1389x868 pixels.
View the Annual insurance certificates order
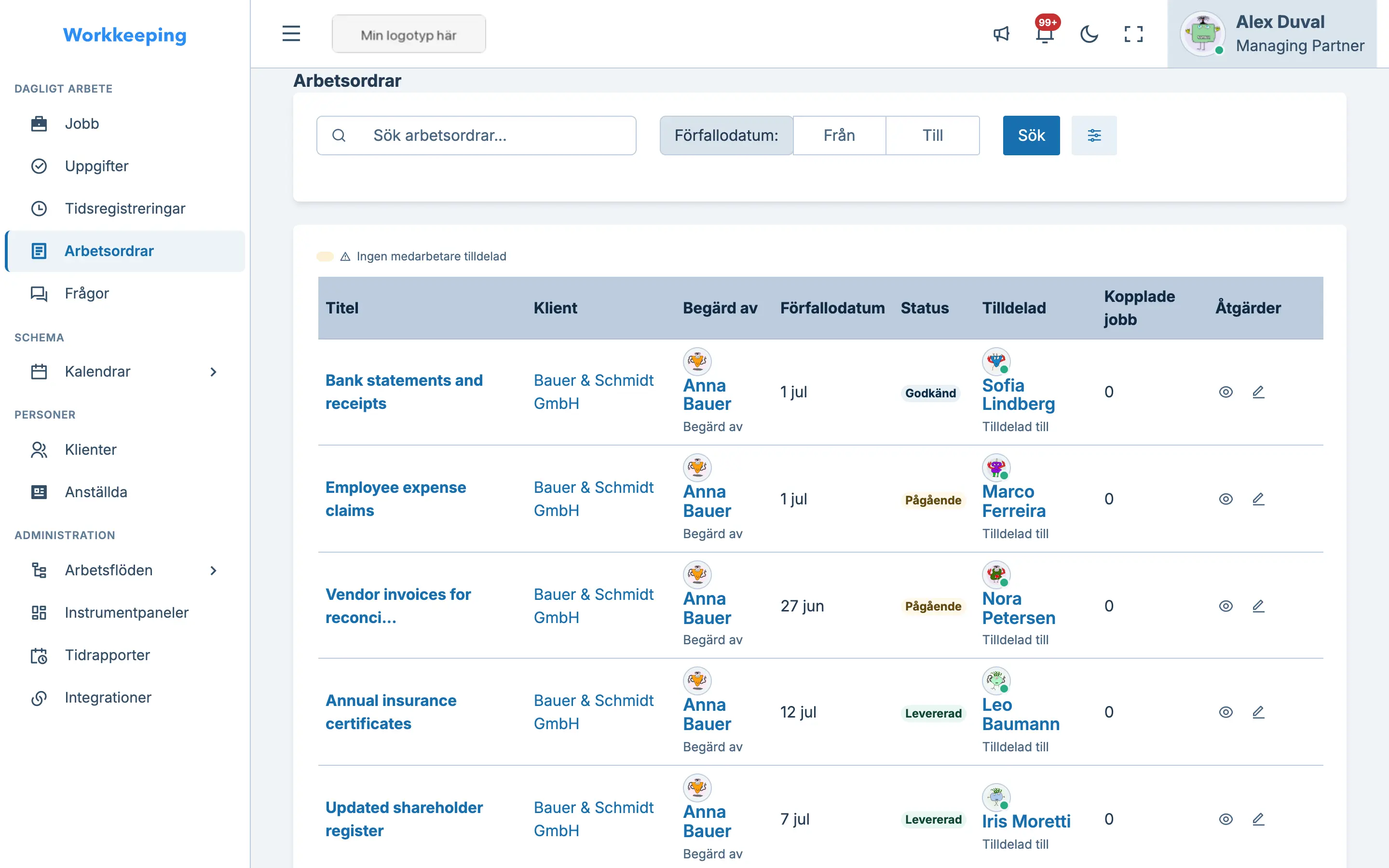pyautogui.click(x=1226, y=712)
